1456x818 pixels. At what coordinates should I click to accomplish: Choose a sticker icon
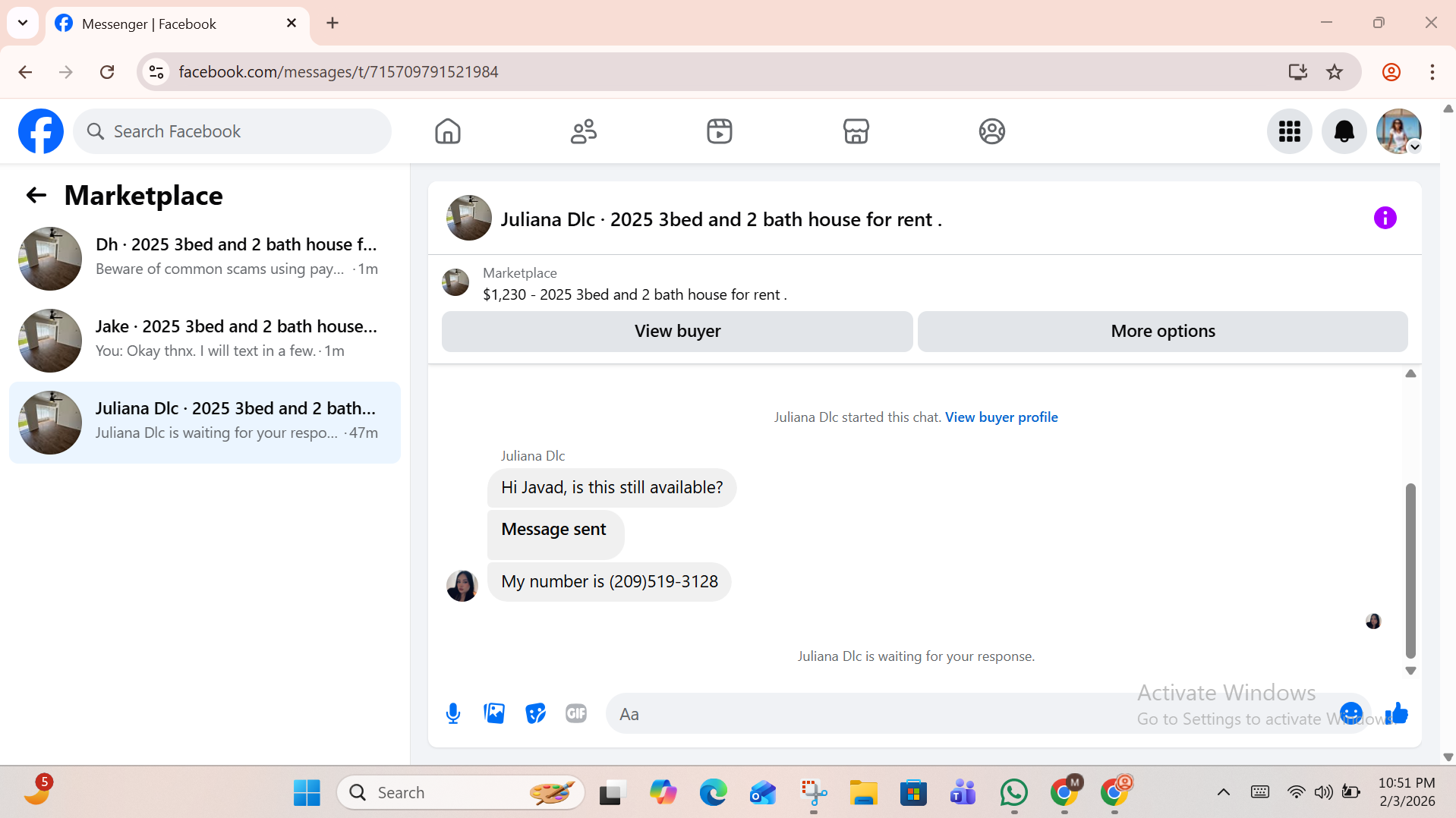pos(536,713)
